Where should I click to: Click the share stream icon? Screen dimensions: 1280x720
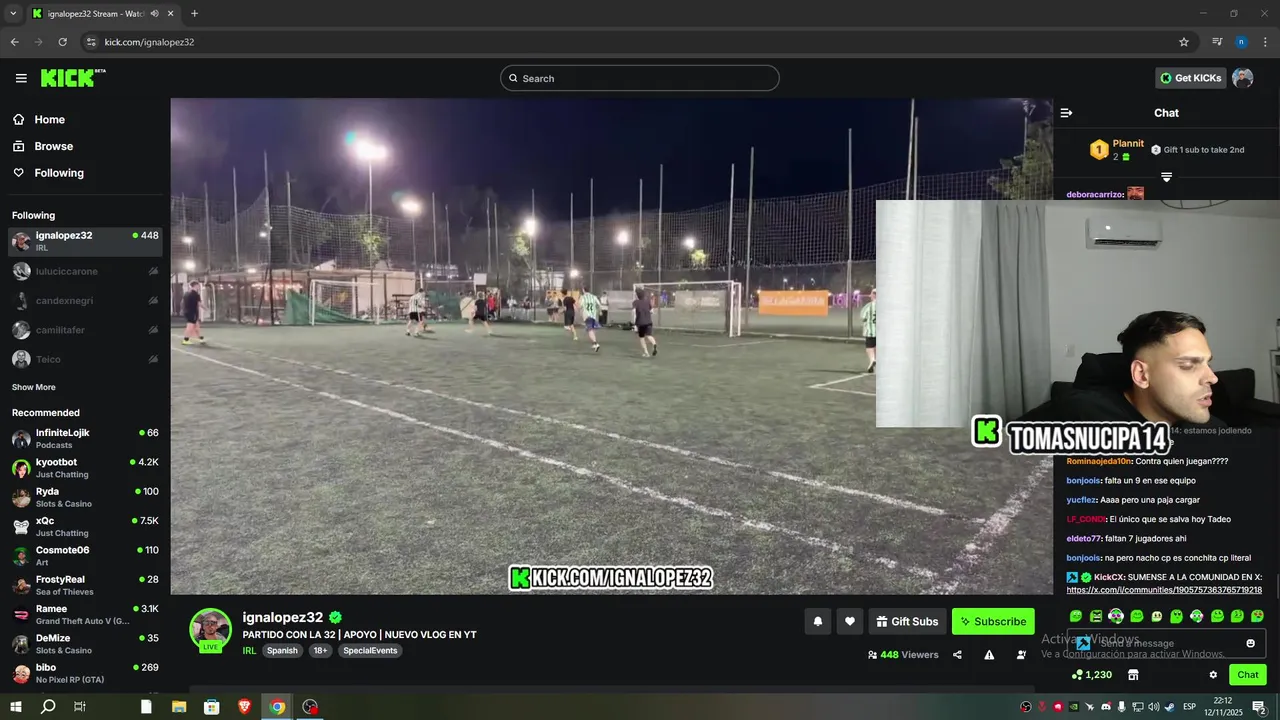[x=957, y=655]
